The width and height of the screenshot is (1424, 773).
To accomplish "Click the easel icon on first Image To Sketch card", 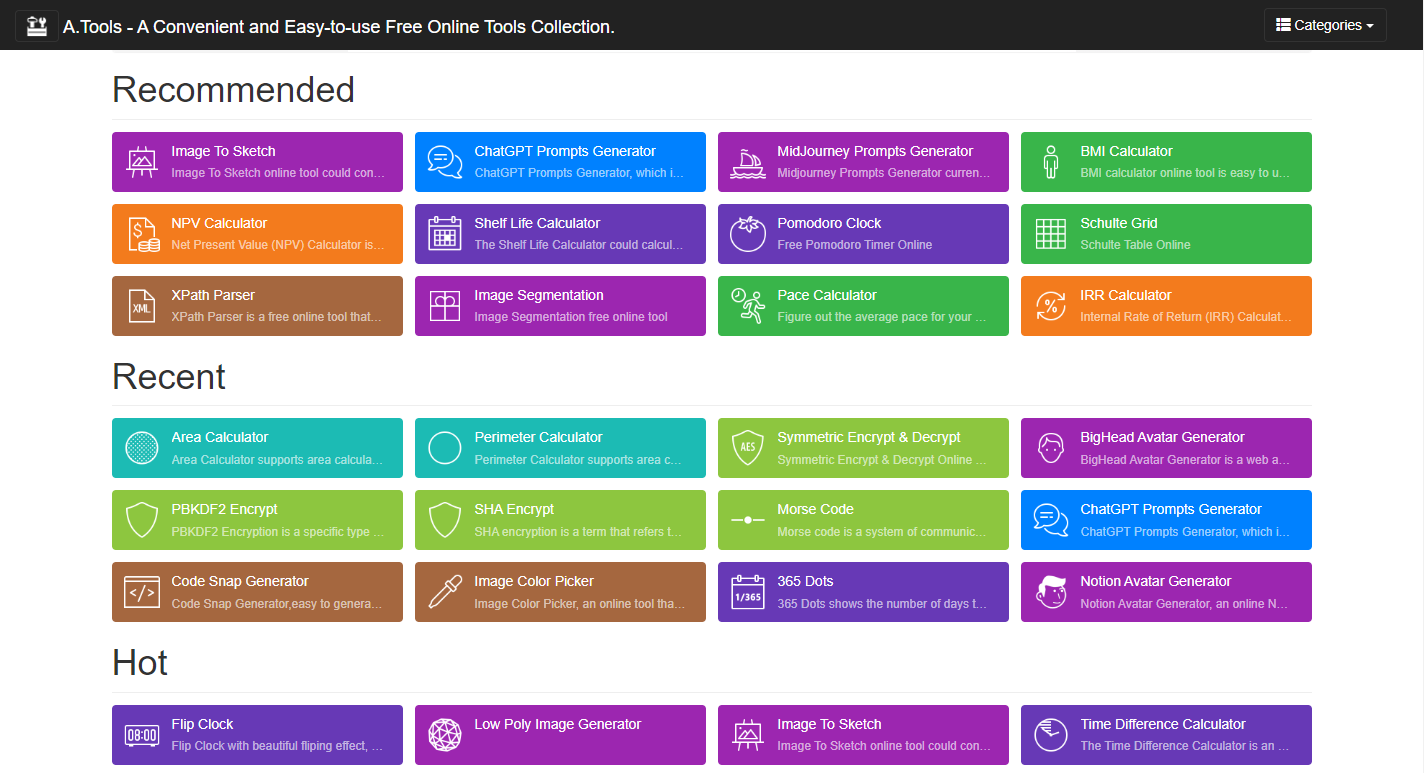I will (x=142, y=162).
